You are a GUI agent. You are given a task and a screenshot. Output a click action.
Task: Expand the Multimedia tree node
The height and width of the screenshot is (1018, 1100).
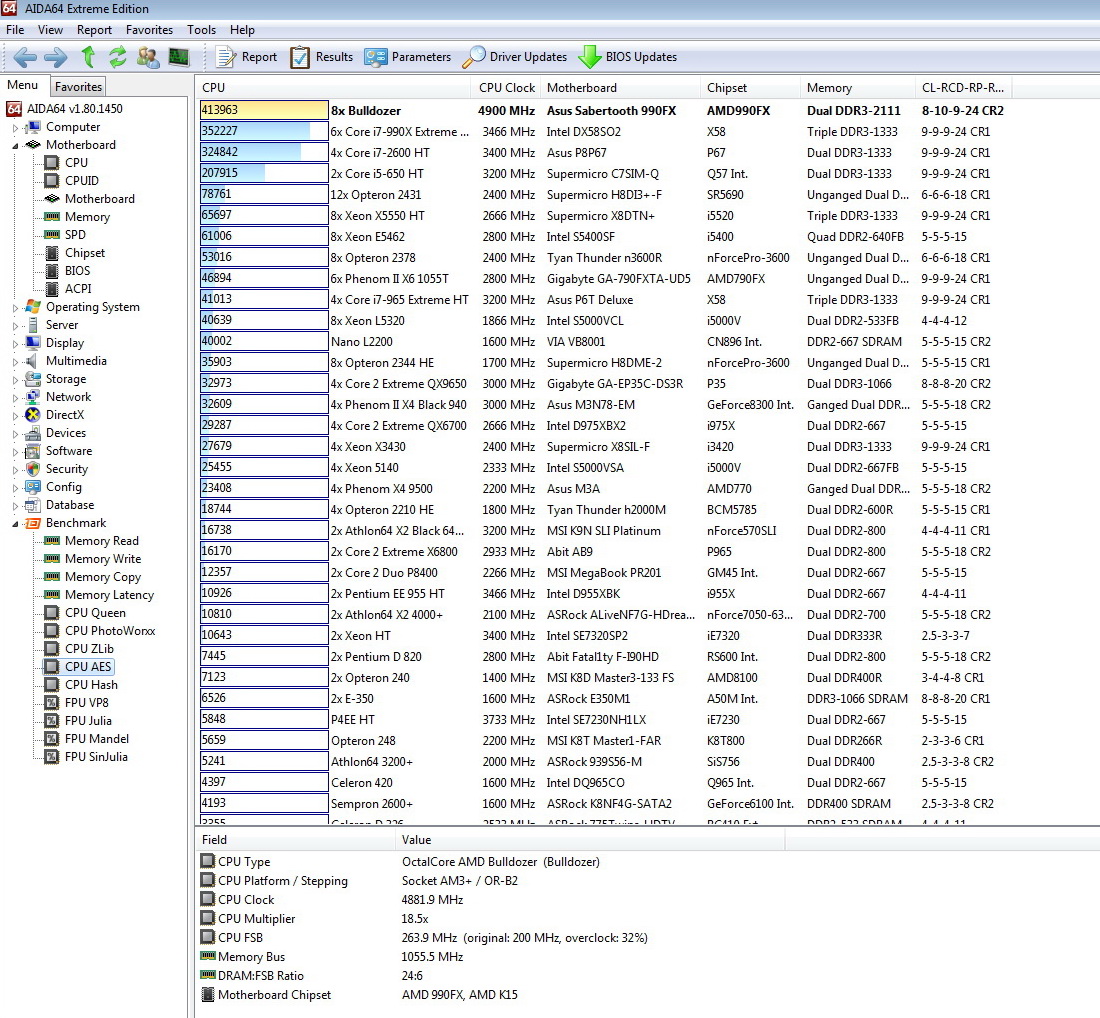tap(15, 361)
